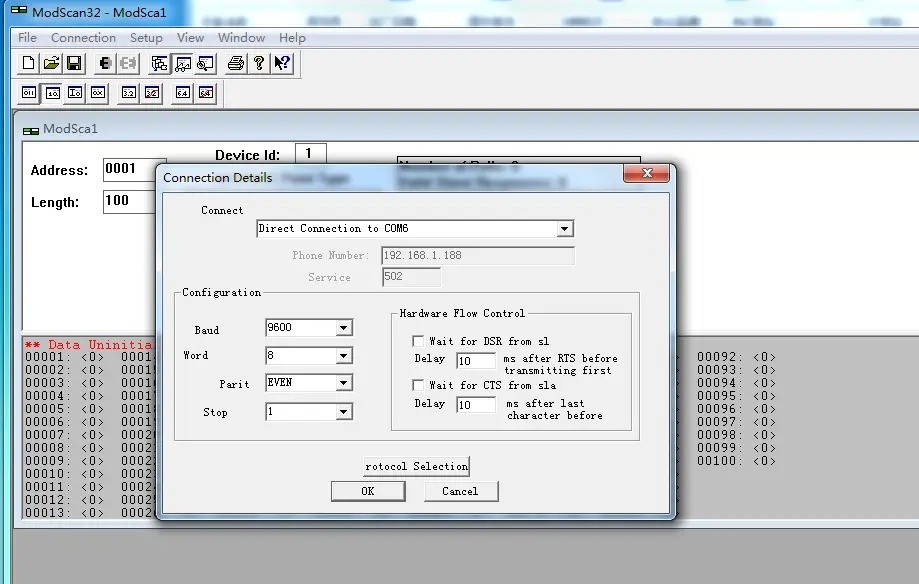Image resolution: width=919 pixels, height=584 pixels.
Task: Select hexadecimal display format icon (0x)
Action: [x=98, y=93]
